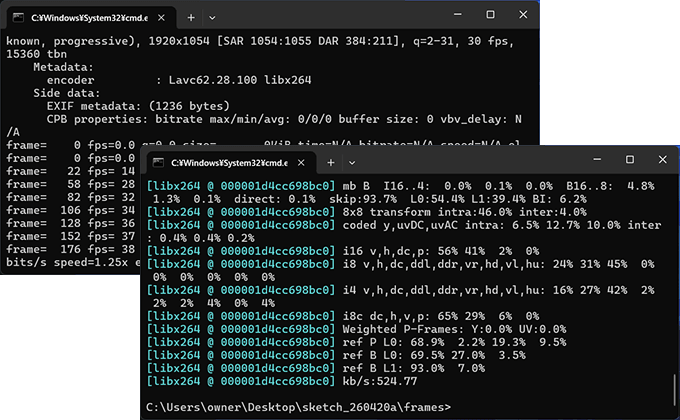
Task: Click the 'Weighted P-Frames: Y:0.0% UV:0.0%' line
Action: [x=356, y=329]
